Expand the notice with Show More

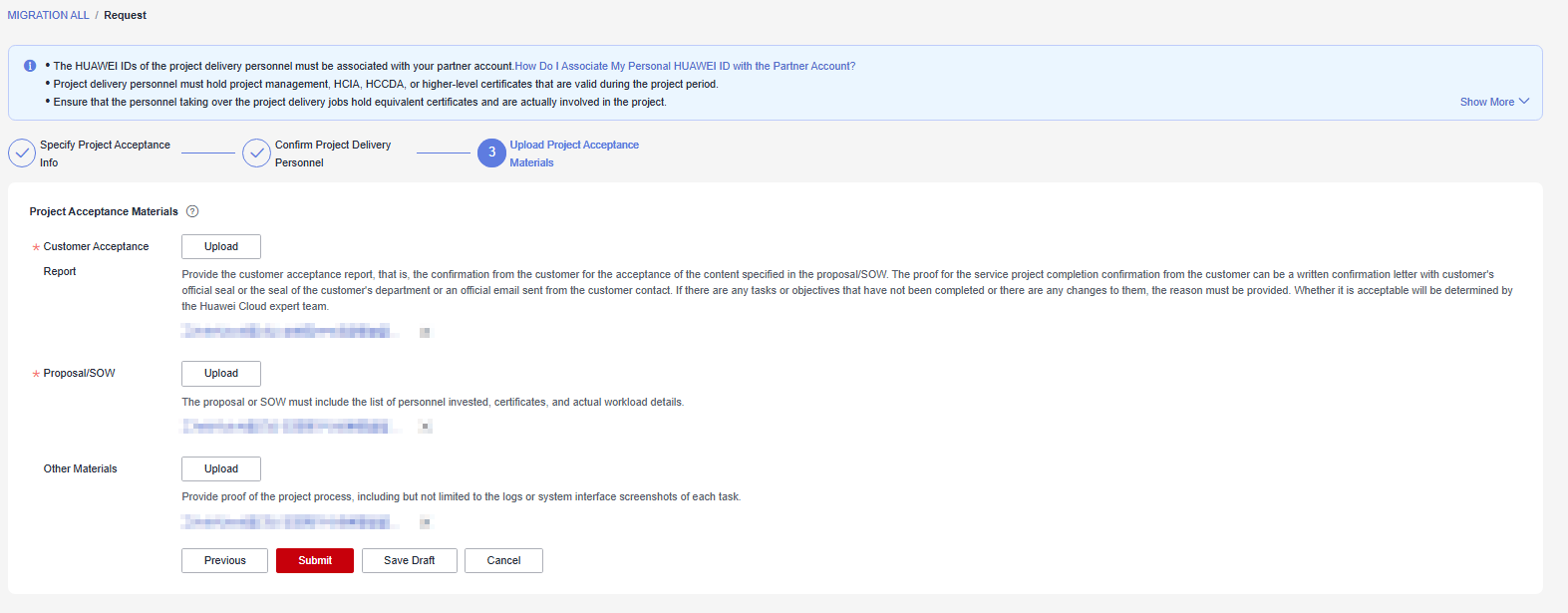(x=1493, y=102)
